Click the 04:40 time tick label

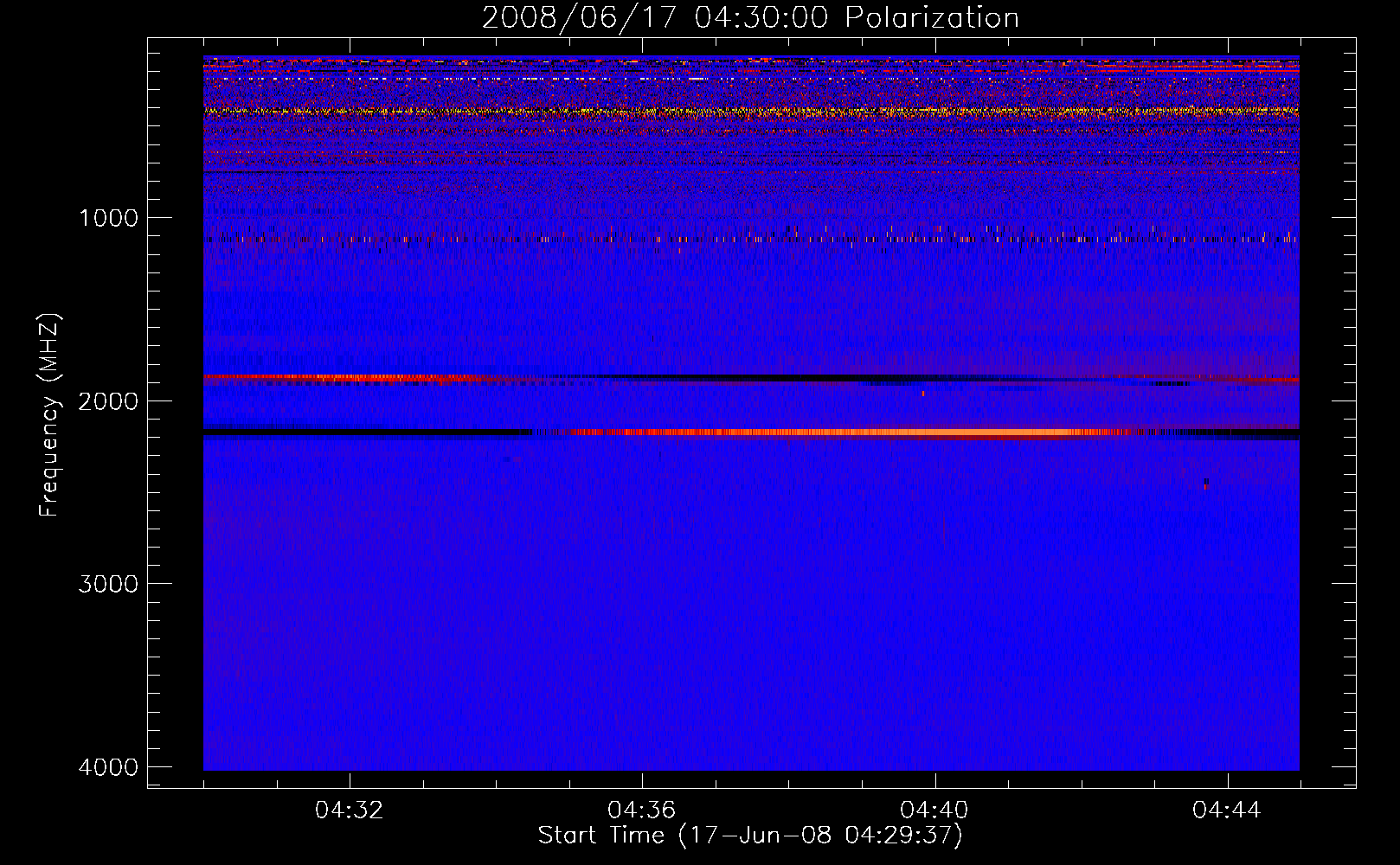934,810
